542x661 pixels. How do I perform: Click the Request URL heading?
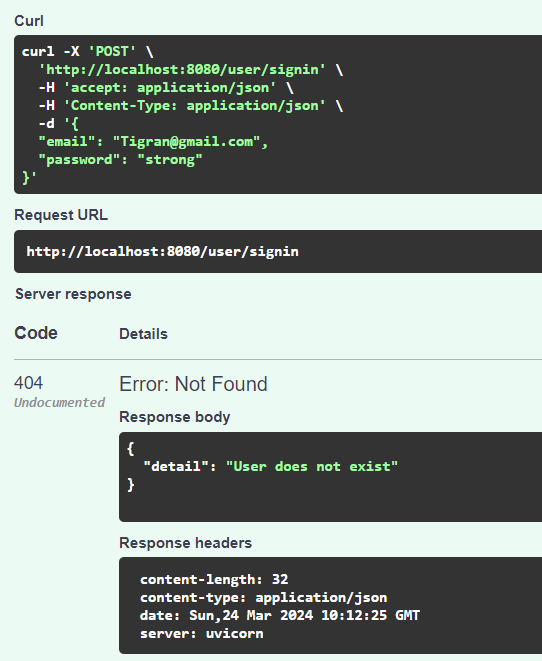(x=61, y=215)
